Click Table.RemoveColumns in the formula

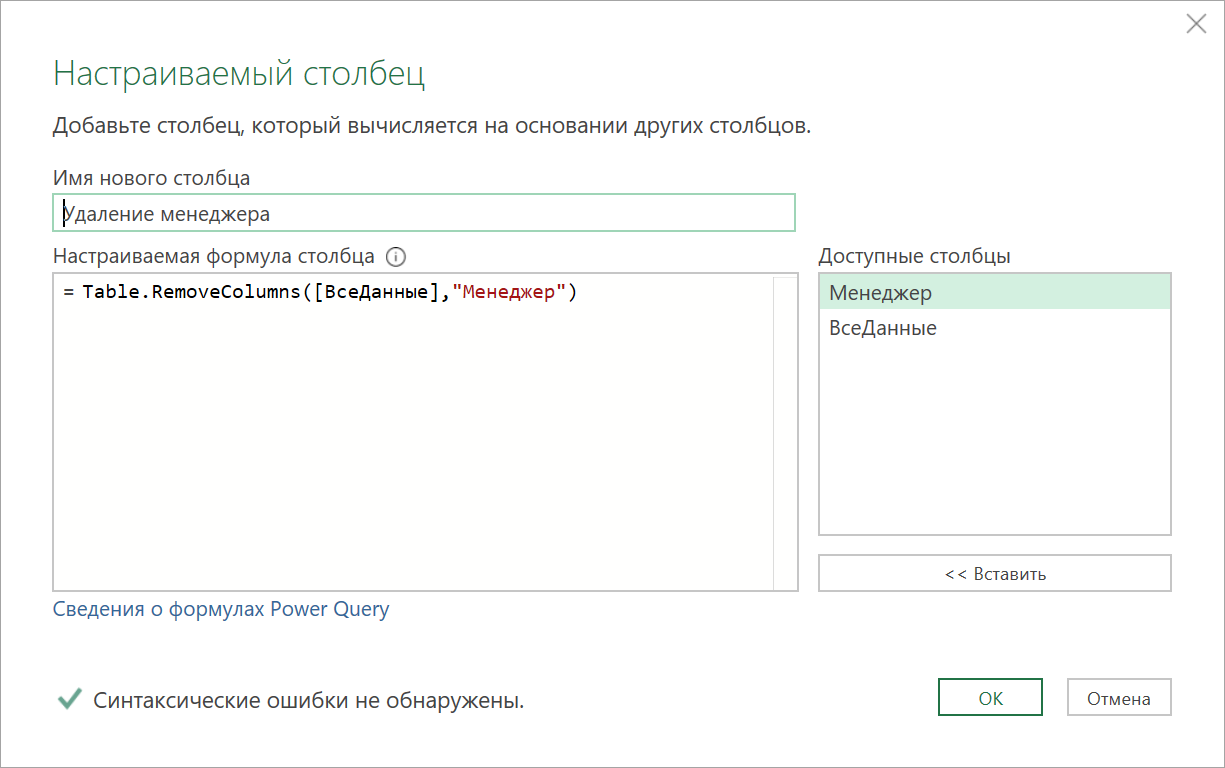(192, 292)
